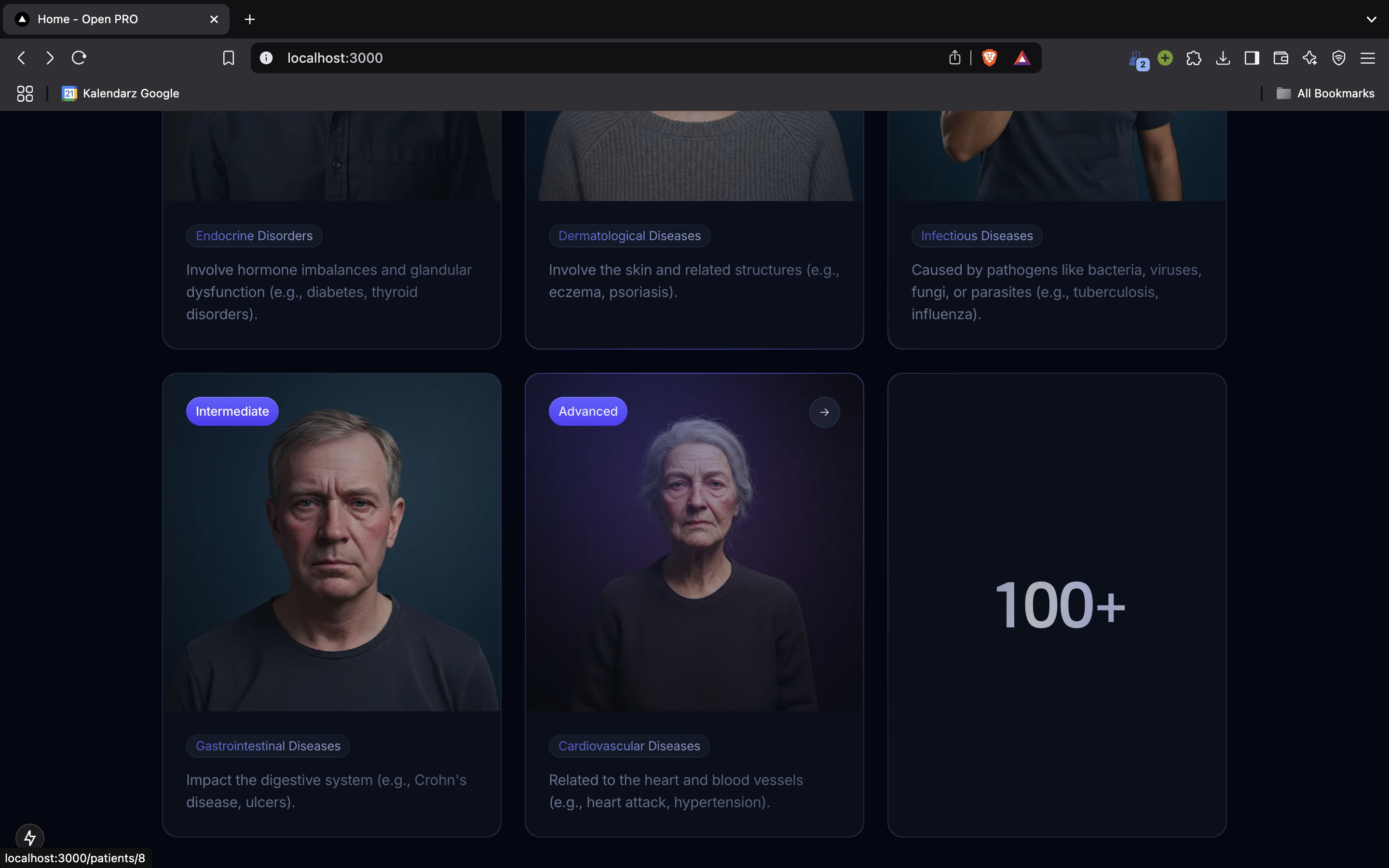1389x868 pixels.
Task: Open a new tab with plus button
Action: 250,19
